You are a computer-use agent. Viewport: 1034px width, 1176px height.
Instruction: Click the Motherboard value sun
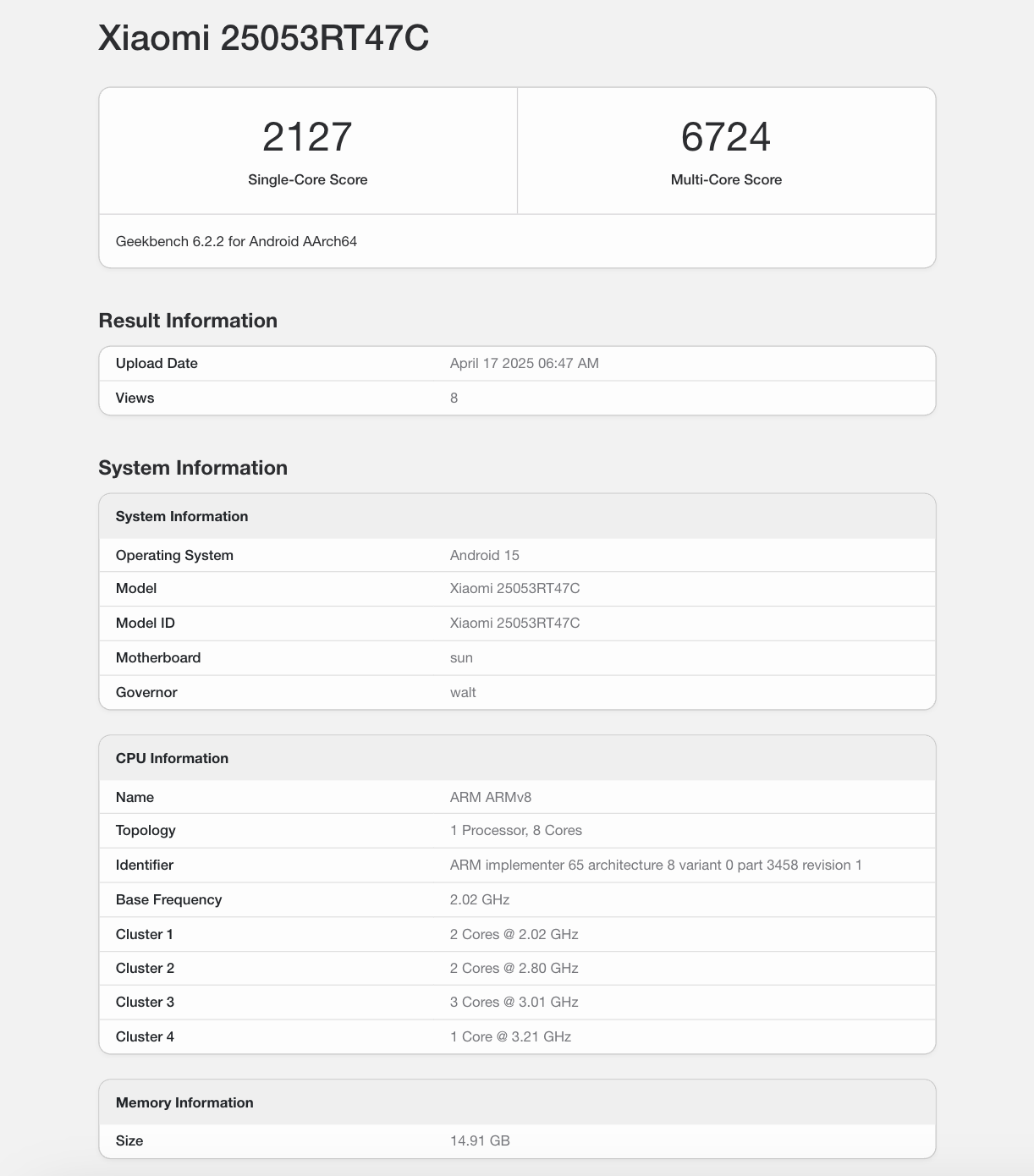(x=461, y=657)
